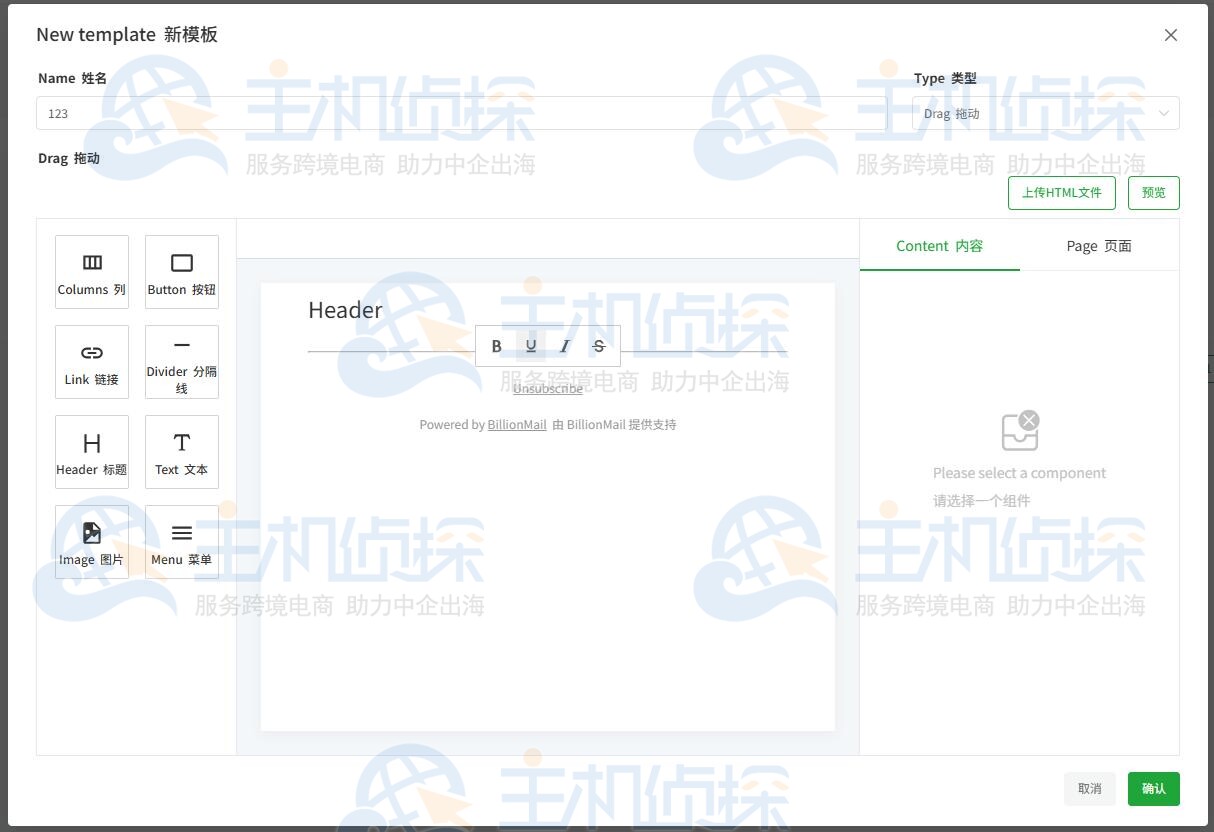The image size is (1214, 832).
Task: Toggle strikethrough formatting
Action: coord(599,345)
